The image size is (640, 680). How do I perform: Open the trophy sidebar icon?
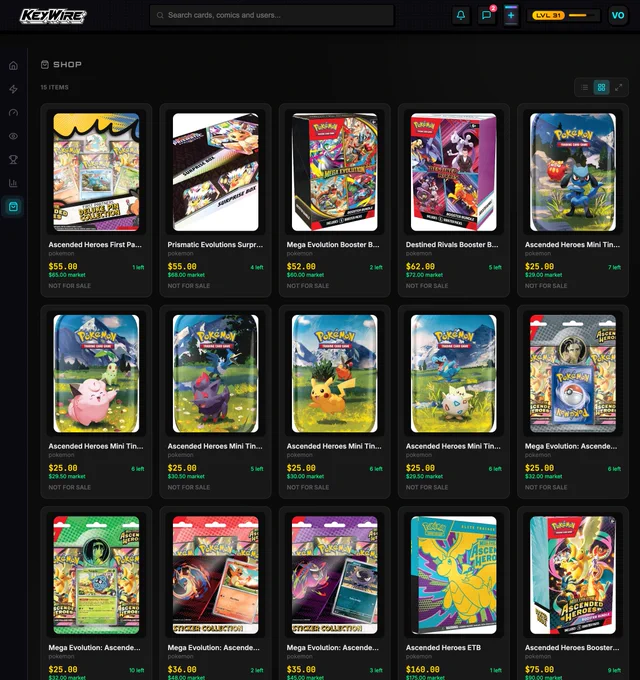point(13,160)
